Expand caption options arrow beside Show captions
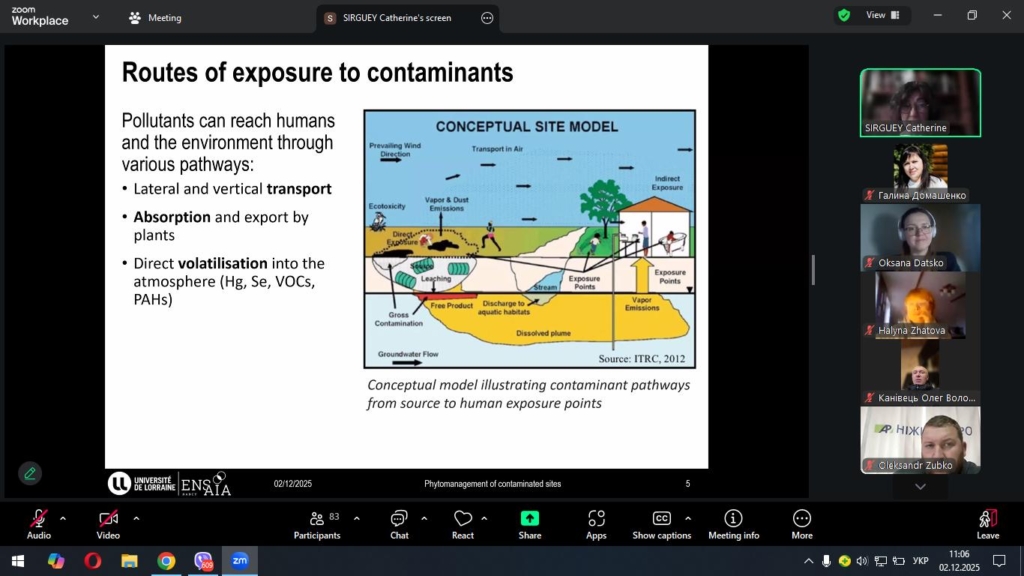The width and height of the screenshot is (1024, 576). tap(688, 518)
